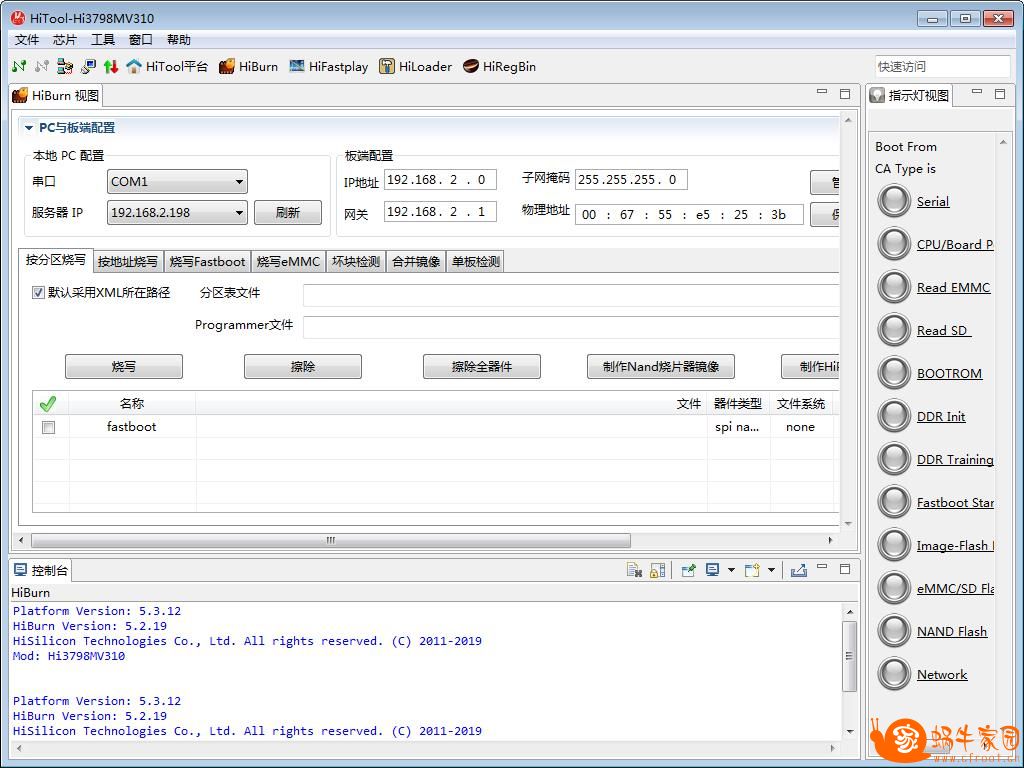Click the green checkmark select-all header
Screen dimensions: 1024x768
(x=48, y=404)
